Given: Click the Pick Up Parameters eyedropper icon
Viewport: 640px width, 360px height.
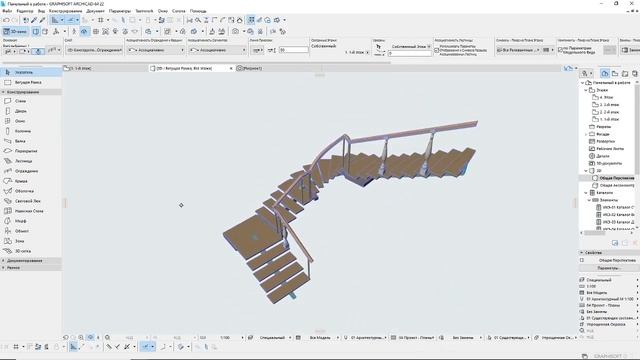Looking at the screenshot, I should click(x=34, y=20).
